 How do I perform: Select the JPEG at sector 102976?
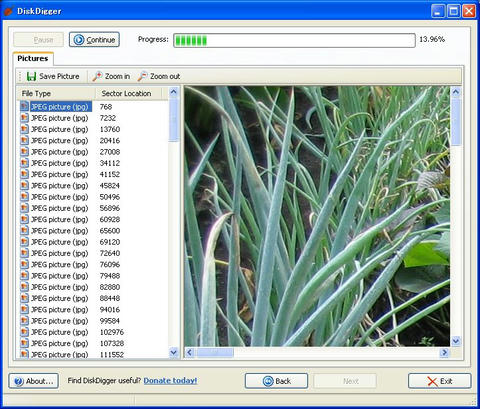(72, 332)
